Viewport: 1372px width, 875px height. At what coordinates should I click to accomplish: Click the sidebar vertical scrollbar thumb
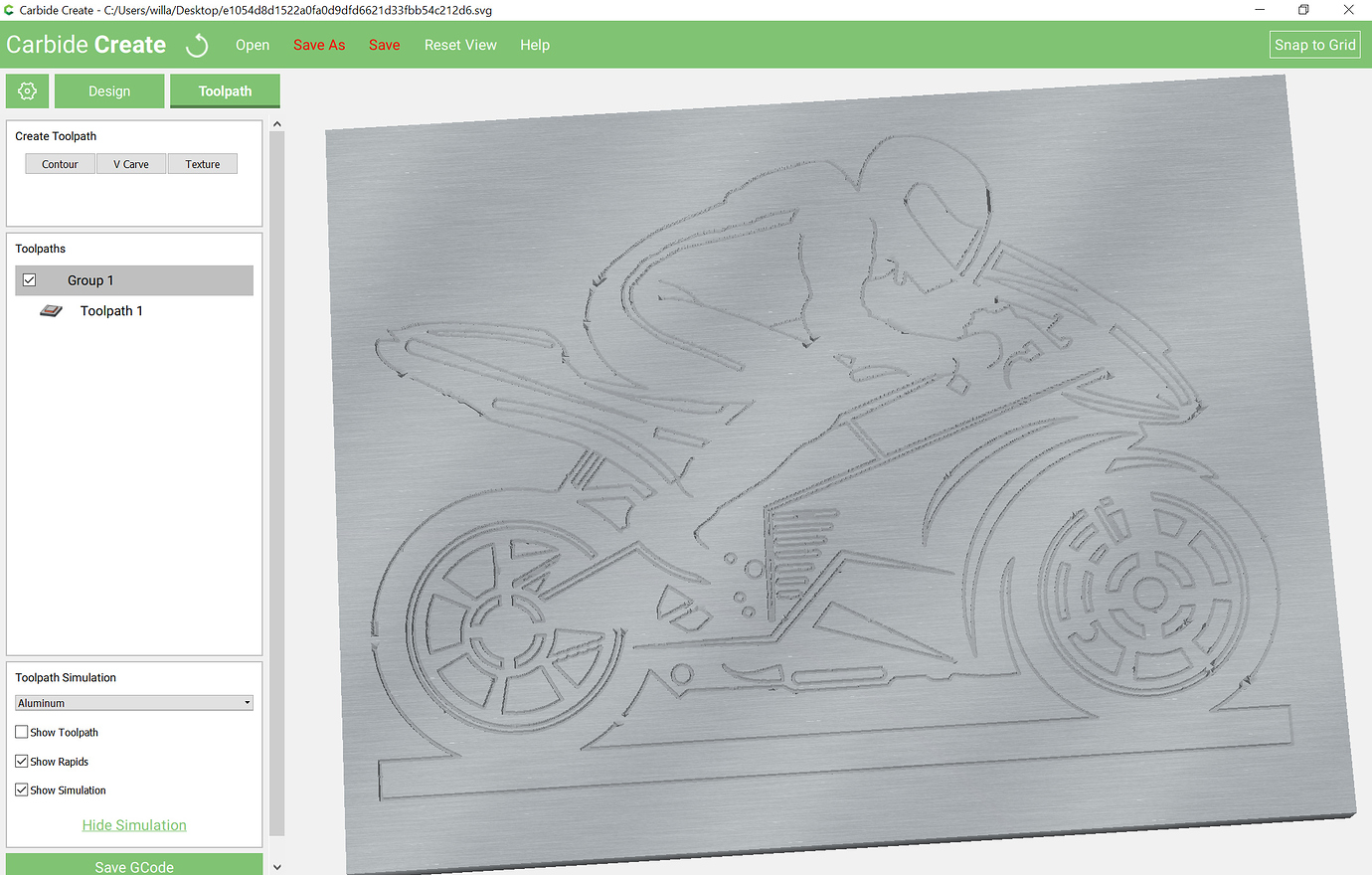pyautogui.click(x=277, y=483)
